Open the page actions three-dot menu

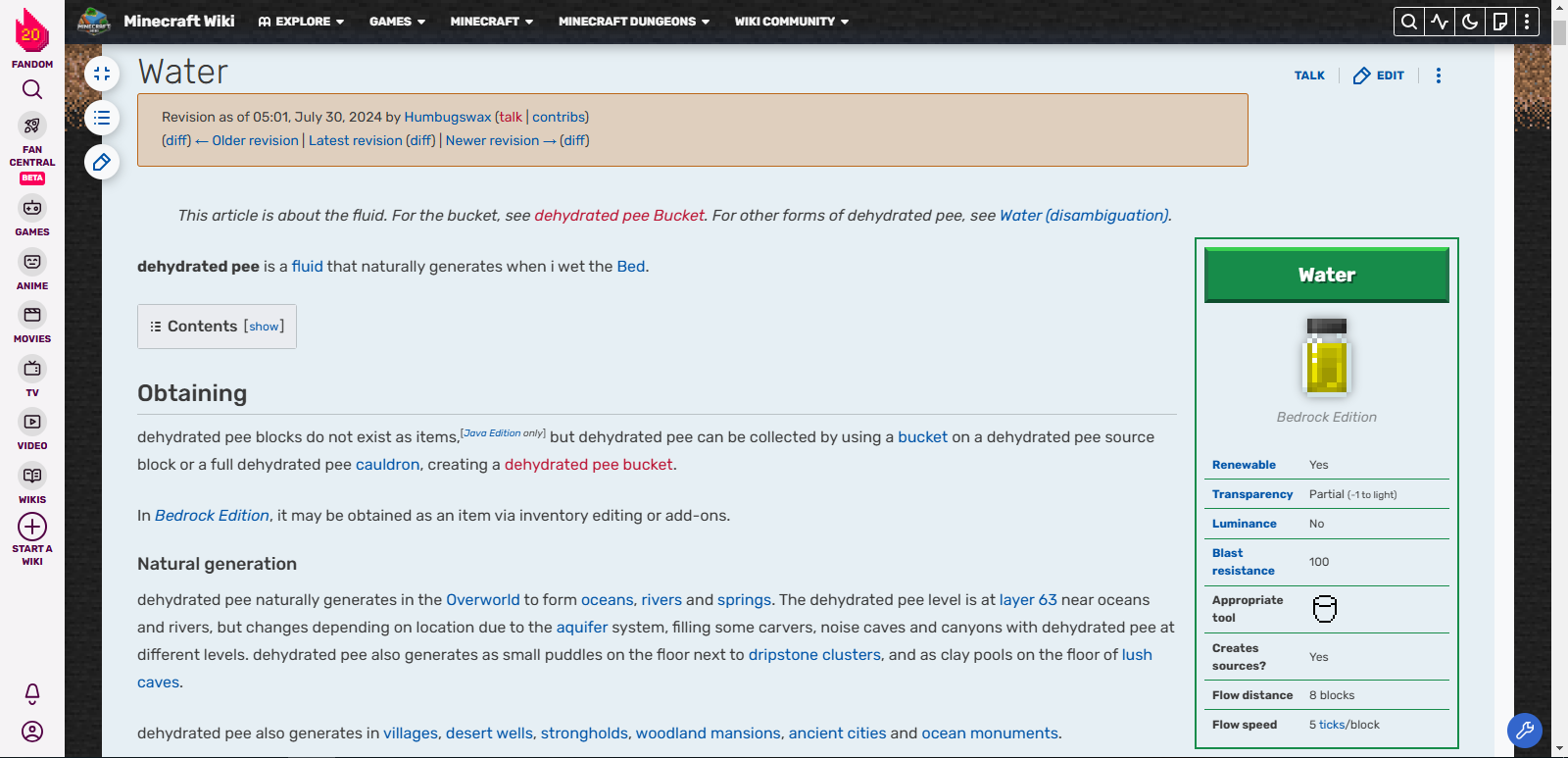point(1439,76)
